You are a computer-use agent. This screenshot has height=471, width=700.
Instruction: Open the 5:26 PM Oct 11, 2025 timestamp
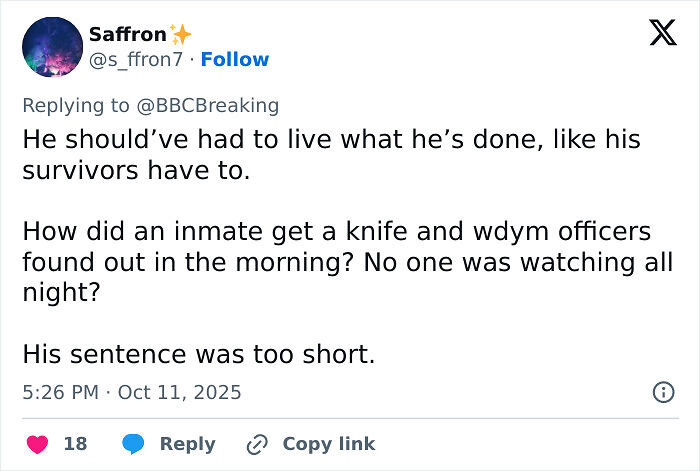click(131, 393)
